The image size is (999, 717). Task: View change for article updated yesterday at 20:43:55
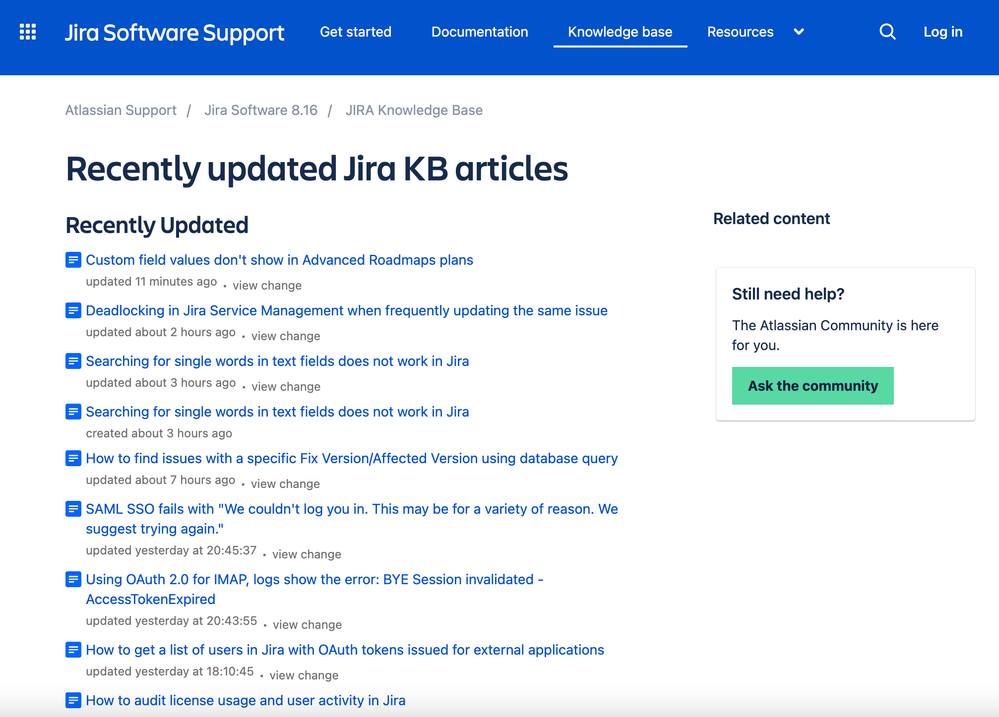click(307, 625)
